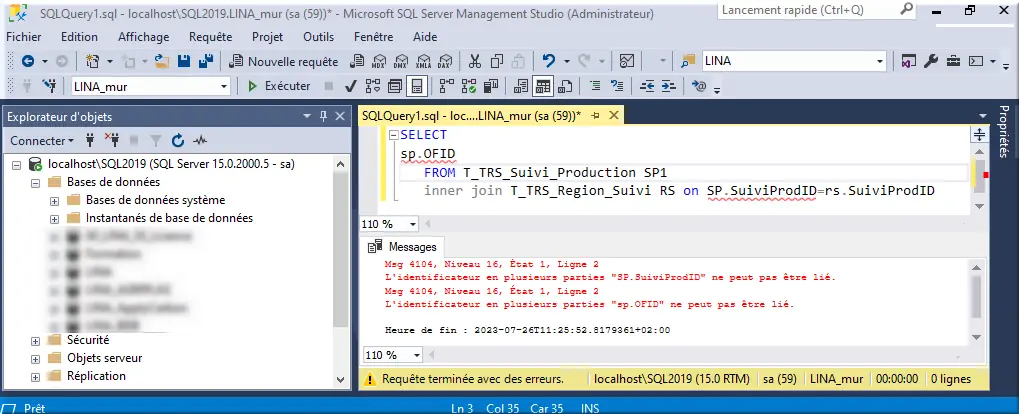This screenshot has width=1019, height=414.
Task: Switch to Results to Text mode
Action: coord(521,86)
